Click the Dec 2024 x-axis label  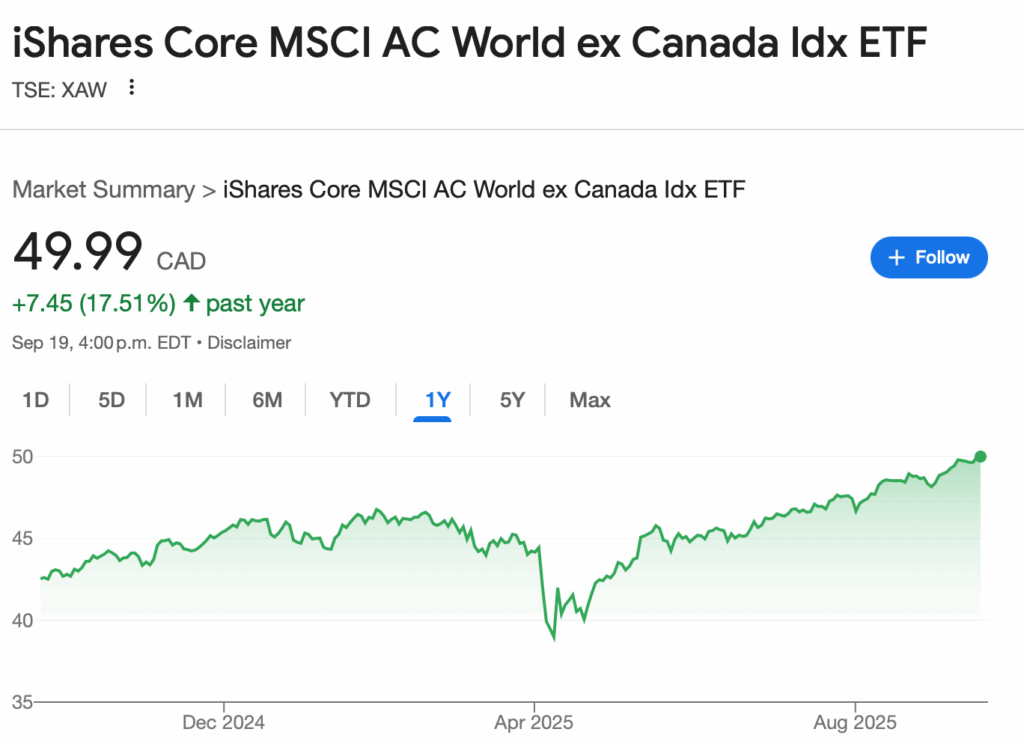(224, 722)
